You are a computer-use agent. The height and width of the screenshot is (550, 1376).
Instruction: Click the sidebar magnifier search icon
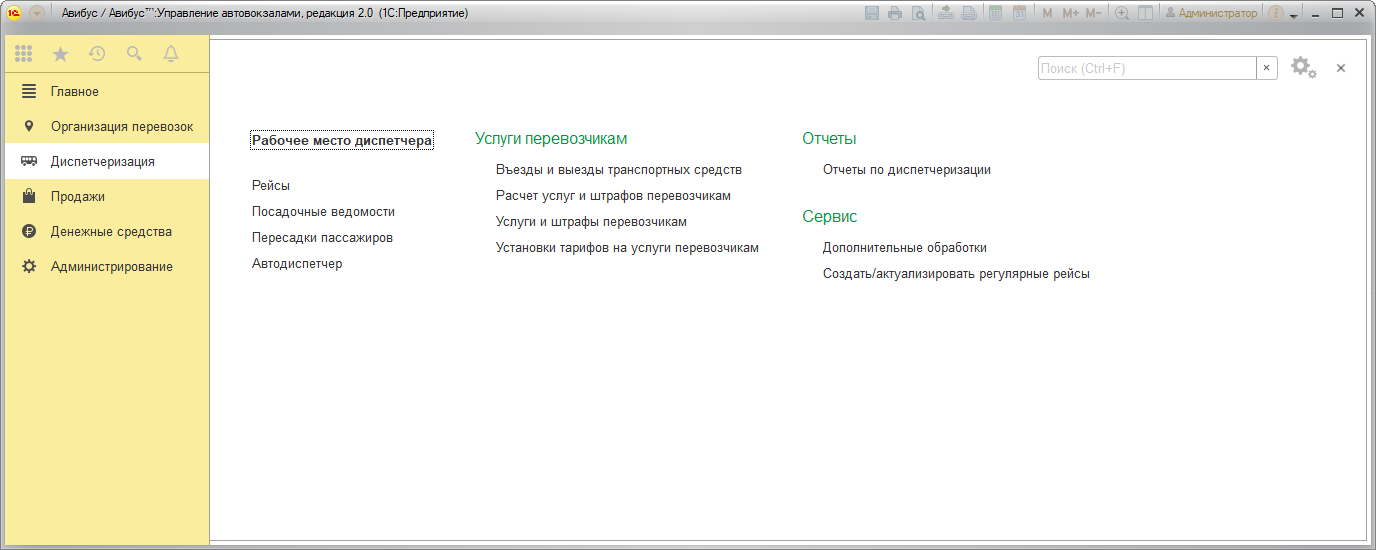coord(134,54)
